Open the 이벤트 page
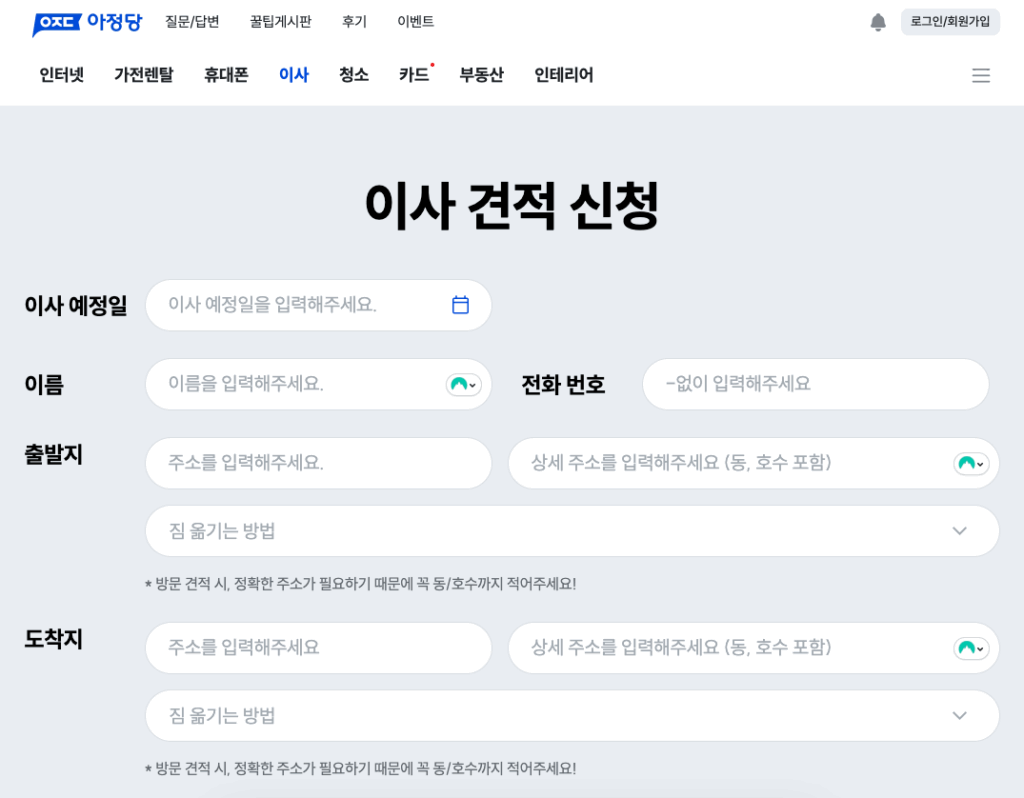 (415, 22)
